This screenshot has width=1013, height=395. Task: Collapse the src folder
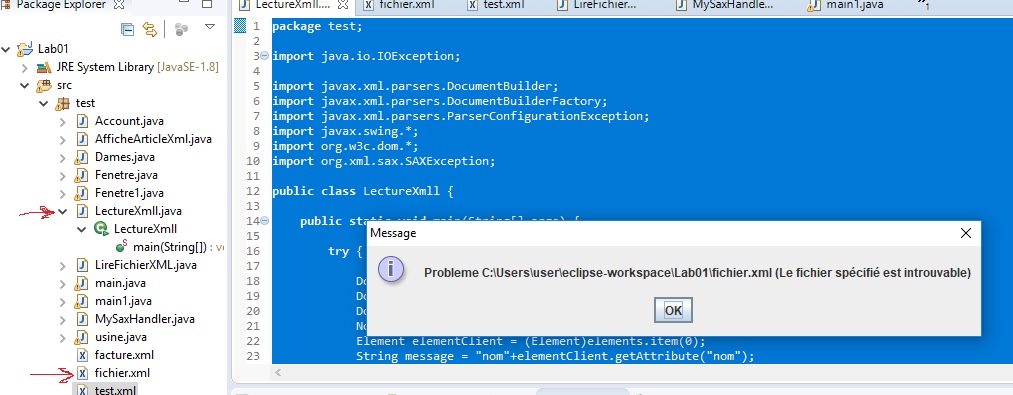(25, 85)
